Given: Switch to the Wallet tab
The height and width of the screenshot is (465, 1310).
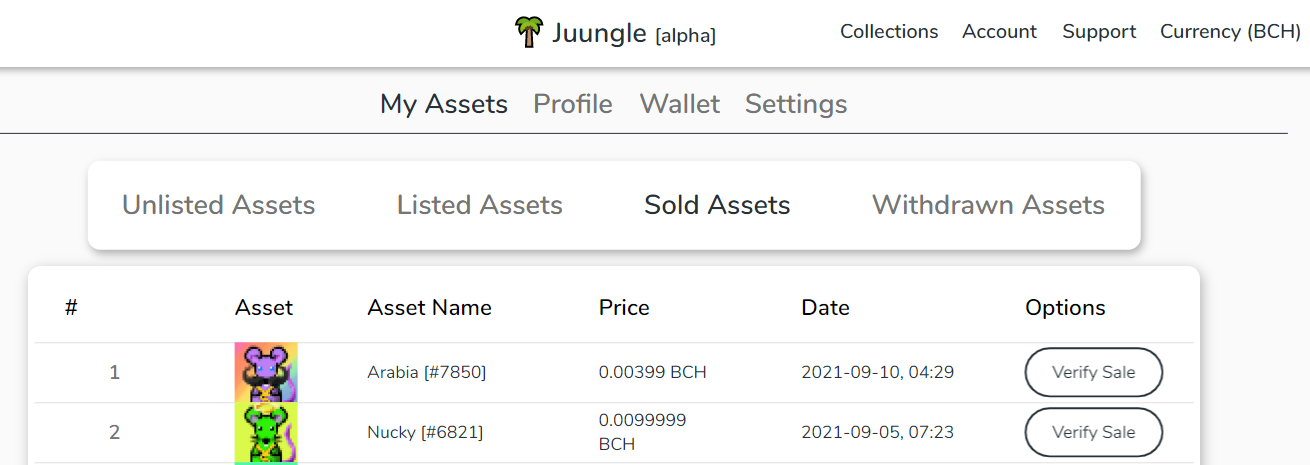Looking at the screenshot, I should click(680, 104).
